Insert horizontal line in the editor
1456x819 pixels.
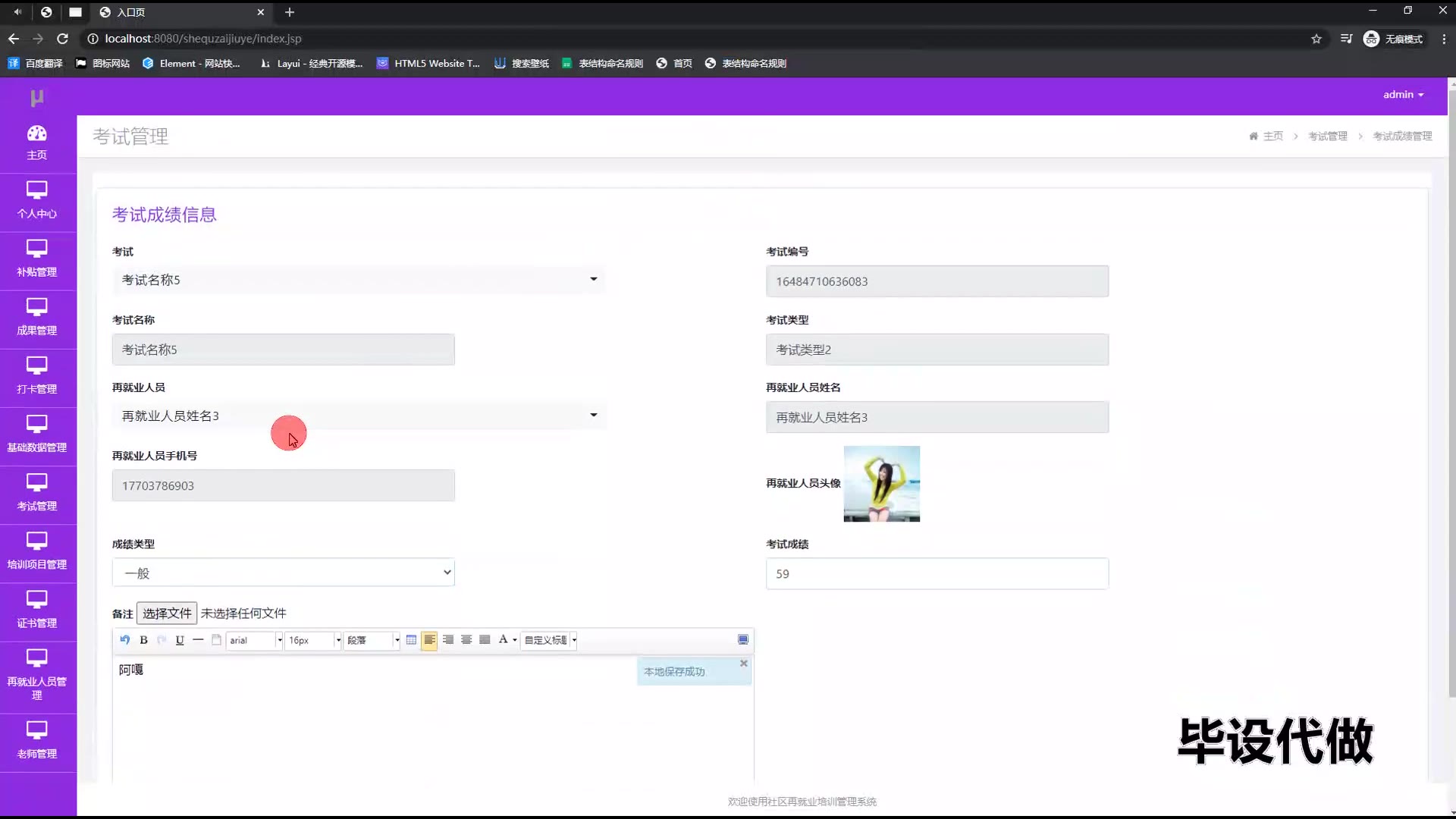tap(198, 640)
